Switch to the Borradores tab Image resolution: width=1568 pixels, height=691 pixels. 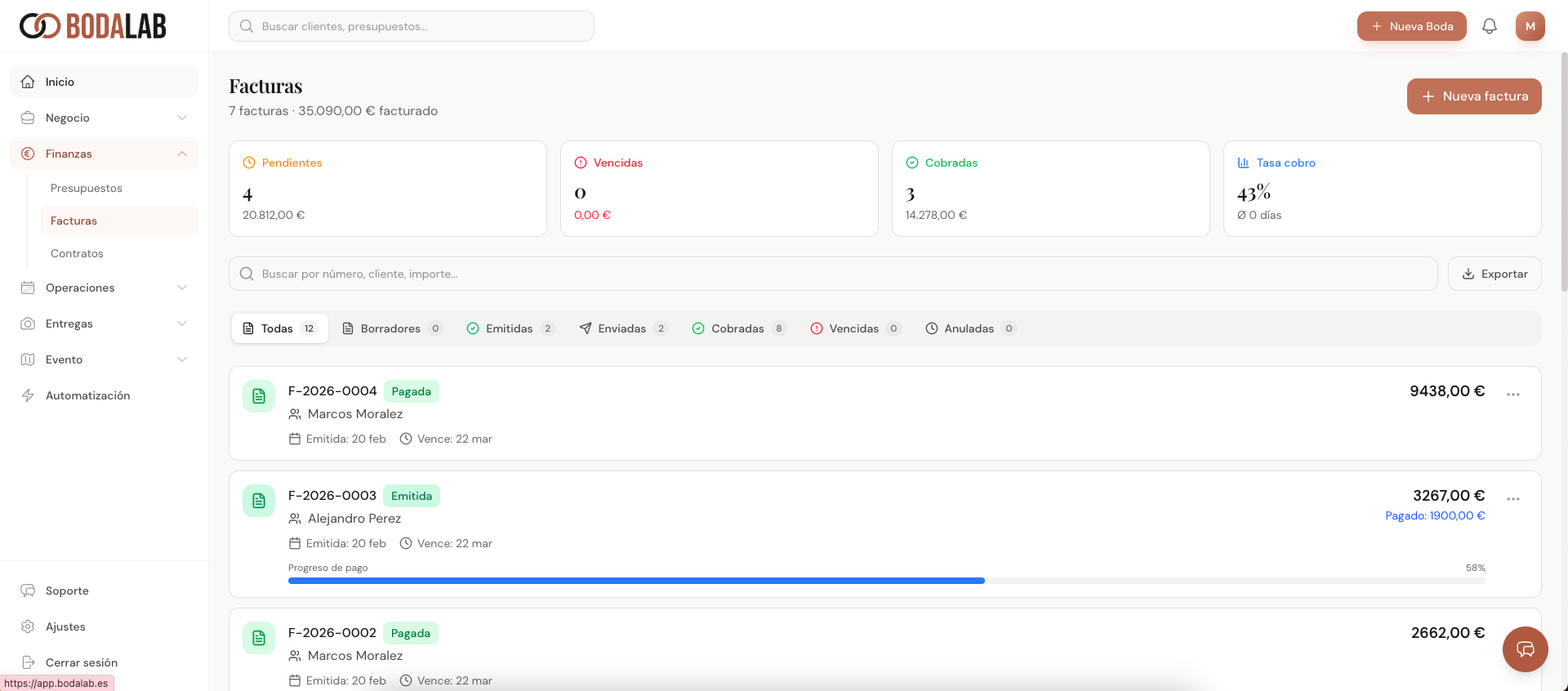tap(391, 328)
